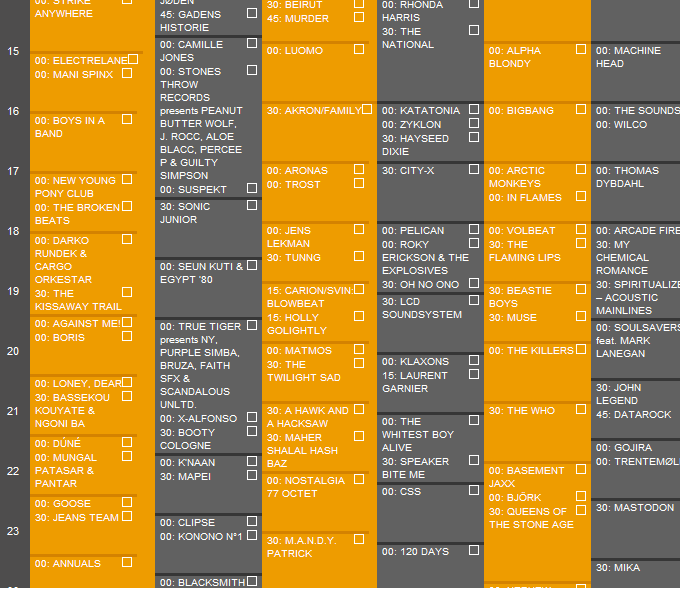
Task: Tick DARKO RUNDEK & CARGO ORKESTAR checkbox
Action: click(127, 239)
